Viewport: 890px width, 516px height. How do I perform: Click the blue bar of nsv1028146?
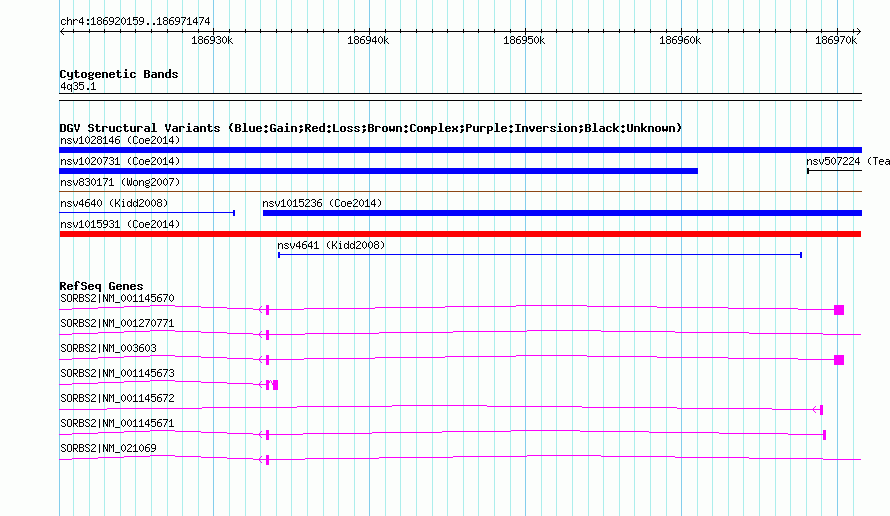coord(460,150)
